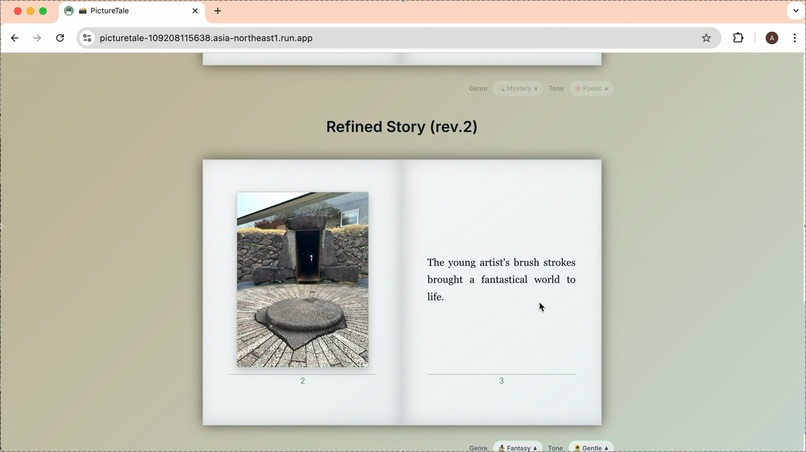Viewport: 806px width, 452px height.
Task: Open the Fantasy genre dropdown
Action: (x=518, y=448)
